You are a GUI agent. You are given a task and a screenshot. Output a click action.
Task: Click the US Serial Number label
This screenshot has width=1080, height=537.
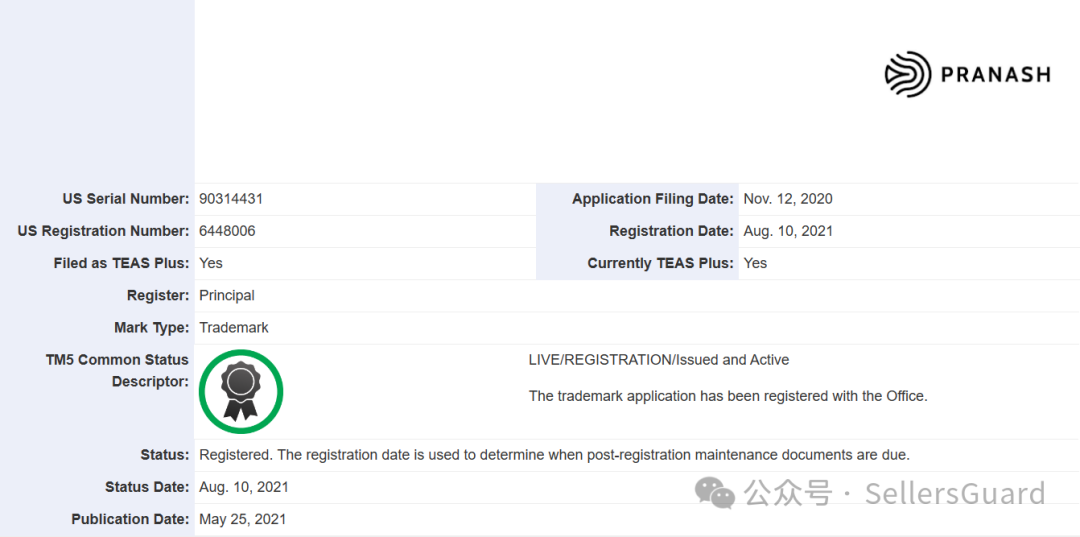[125, 199]
